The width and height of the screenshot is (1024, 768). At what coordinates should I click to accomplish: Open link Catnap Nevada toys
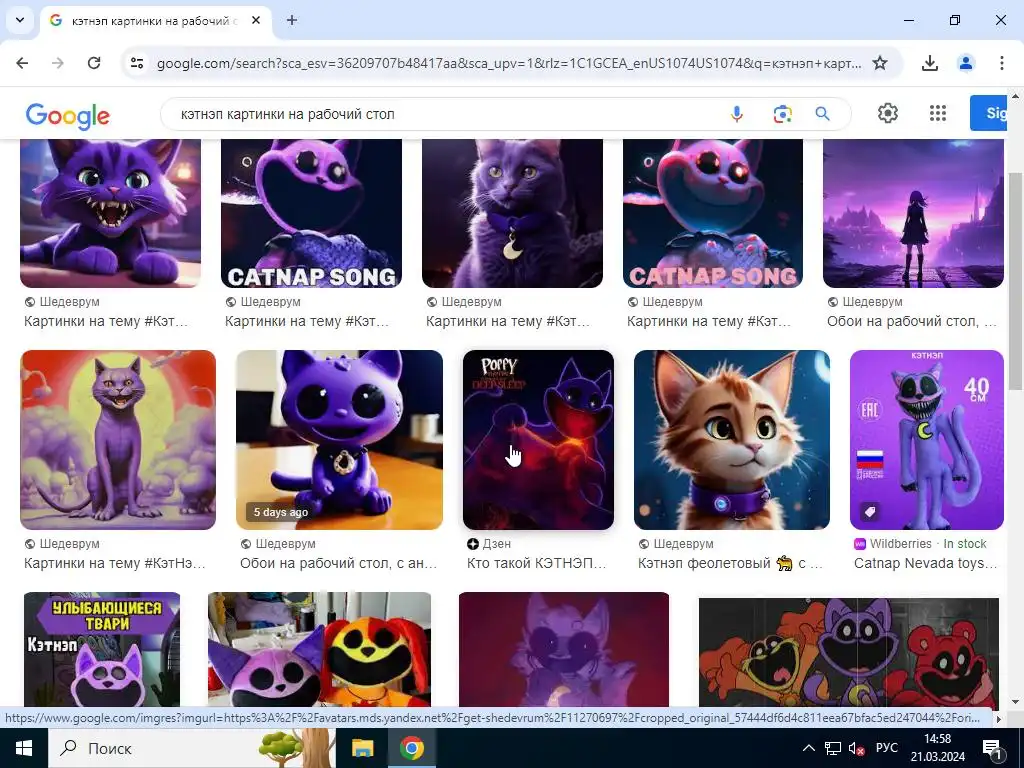click(x=925, y=563)
